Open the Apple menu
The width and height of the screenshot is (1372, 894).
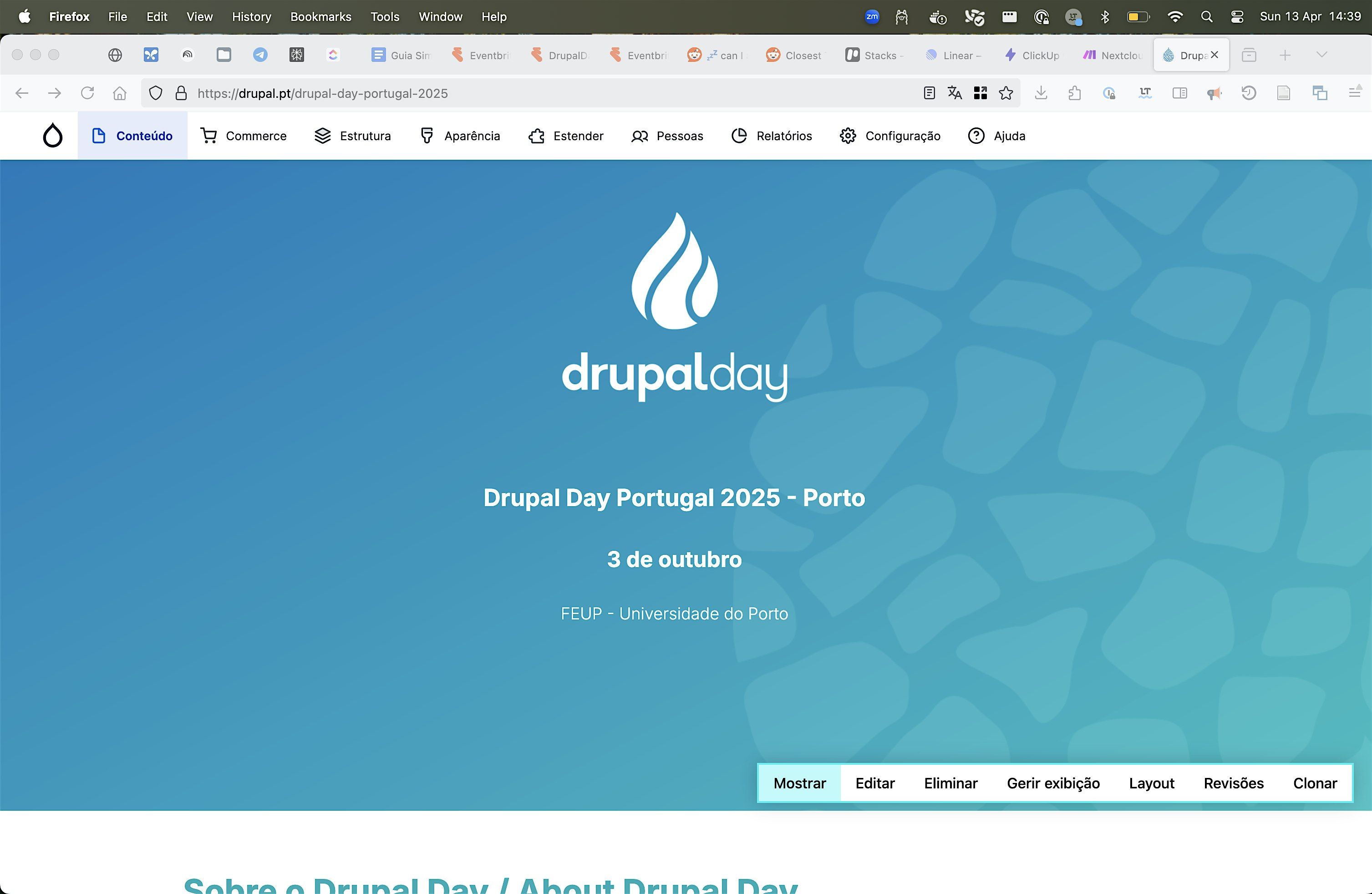point(25,17)
